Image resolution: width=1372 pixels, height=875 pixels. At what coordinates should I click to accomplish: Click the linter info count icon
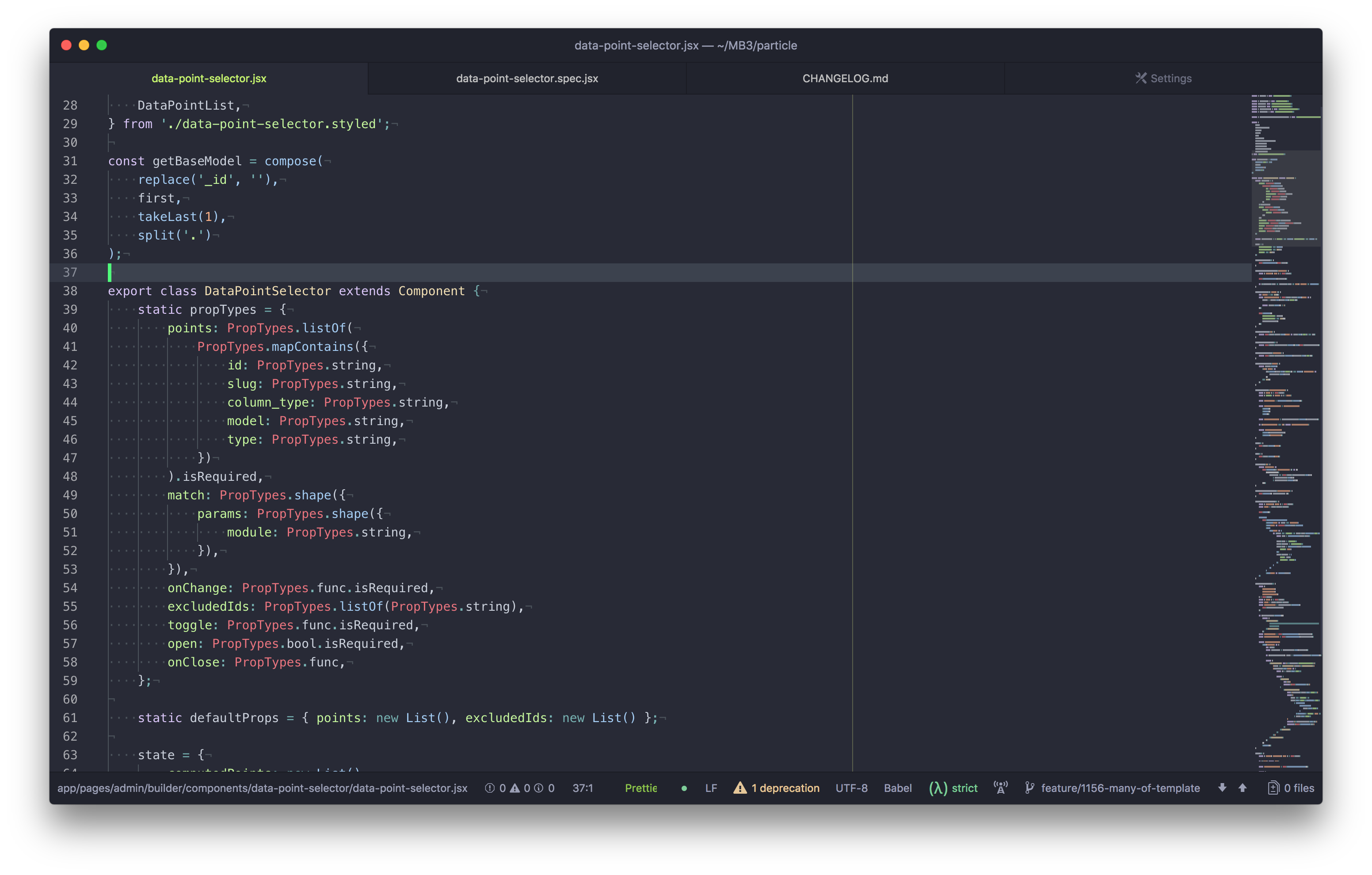pyautogui.click(x=538, y=788)
